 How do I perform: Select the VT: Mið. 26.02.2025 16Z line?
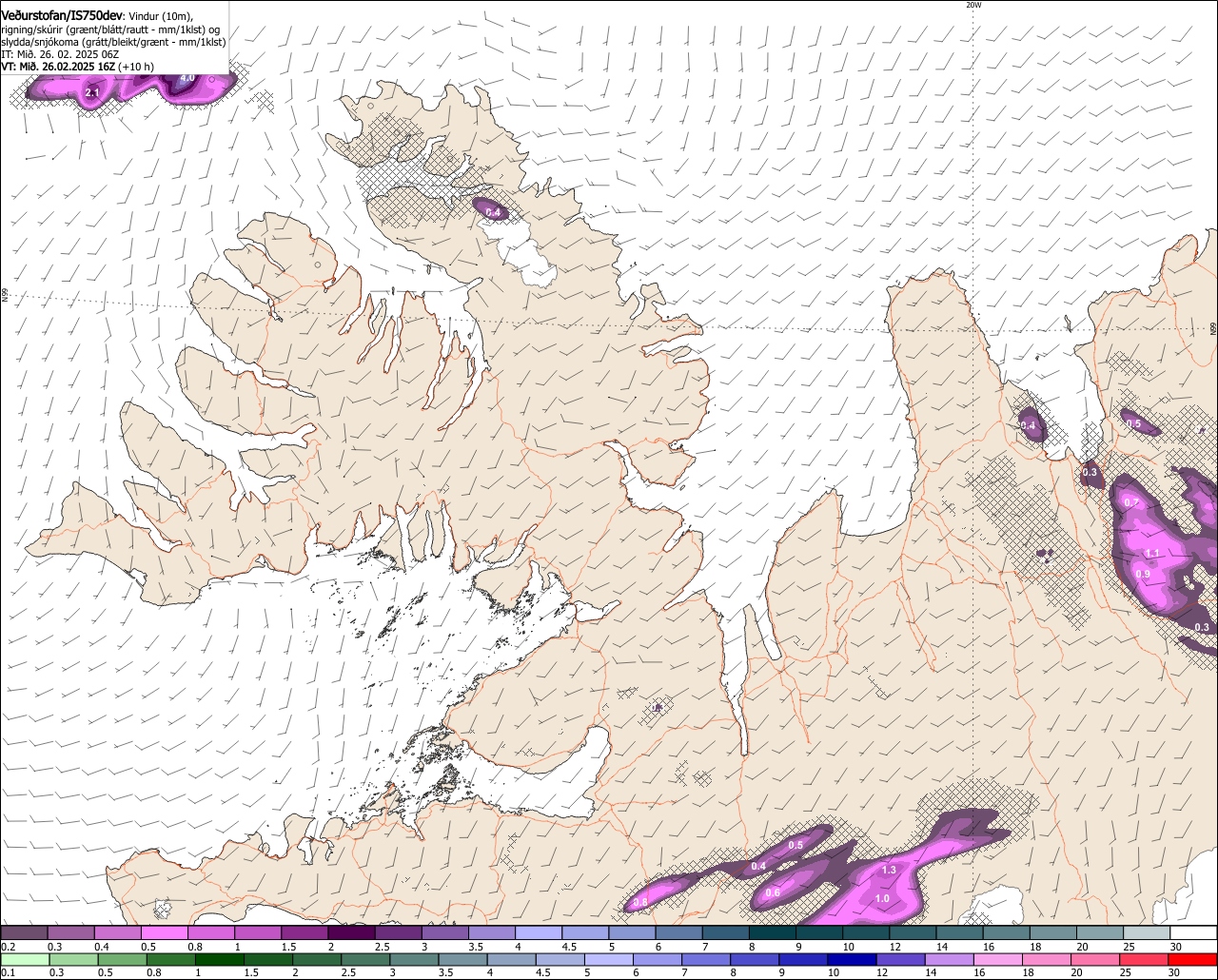78,67
